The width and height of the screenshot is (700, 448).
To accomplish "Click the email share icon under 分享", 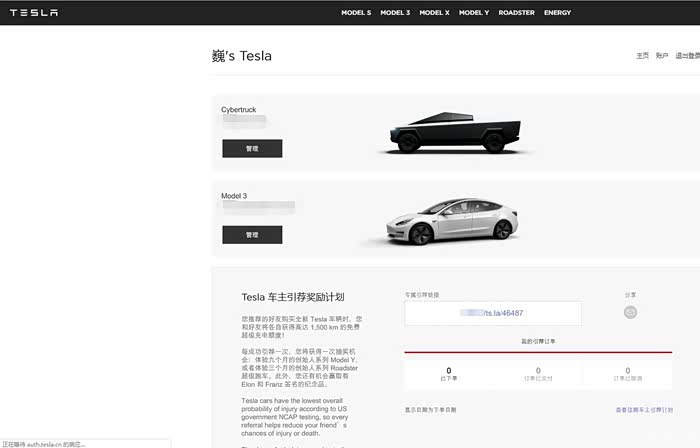I will (x=630, y=312).
